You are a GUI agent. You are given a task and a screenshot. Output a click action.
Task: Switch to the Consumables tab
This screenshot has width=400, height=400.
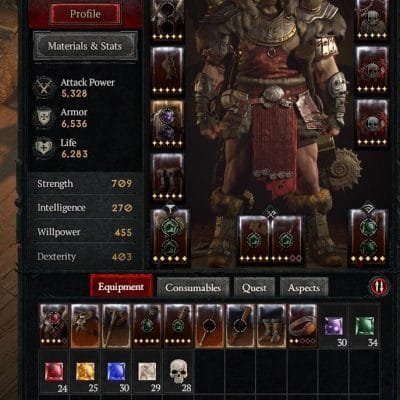(193, 287)
